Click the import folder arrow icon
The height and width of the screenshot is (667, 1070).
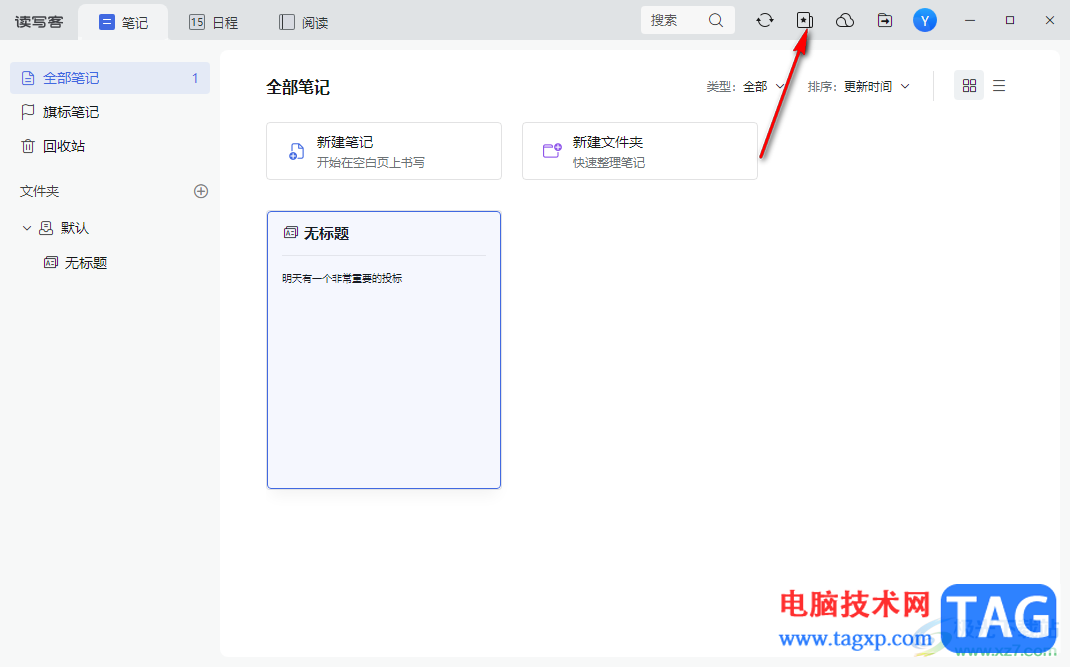[x=885, y=20]
